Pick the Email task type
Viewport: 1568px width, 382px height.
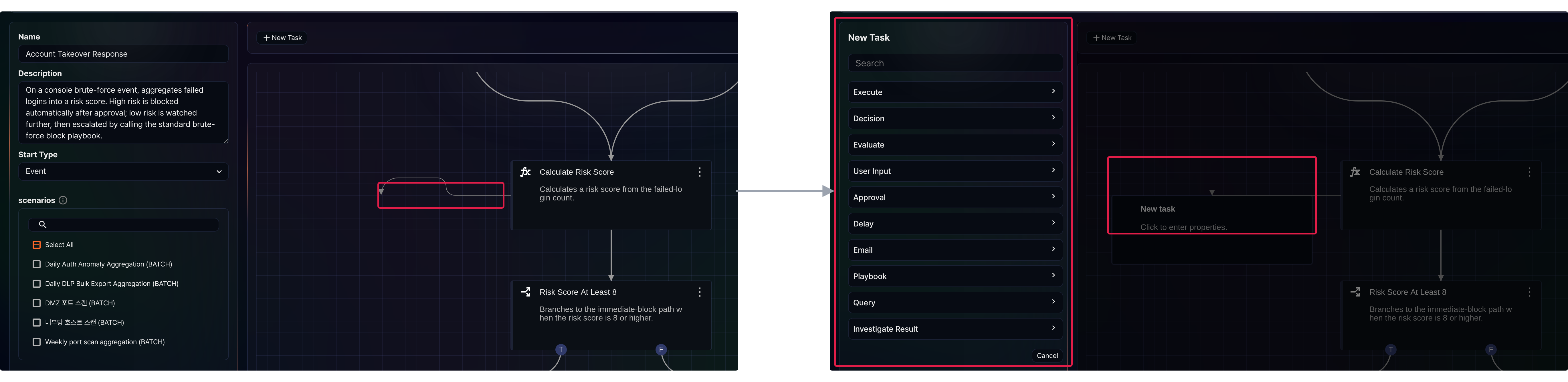955,250
